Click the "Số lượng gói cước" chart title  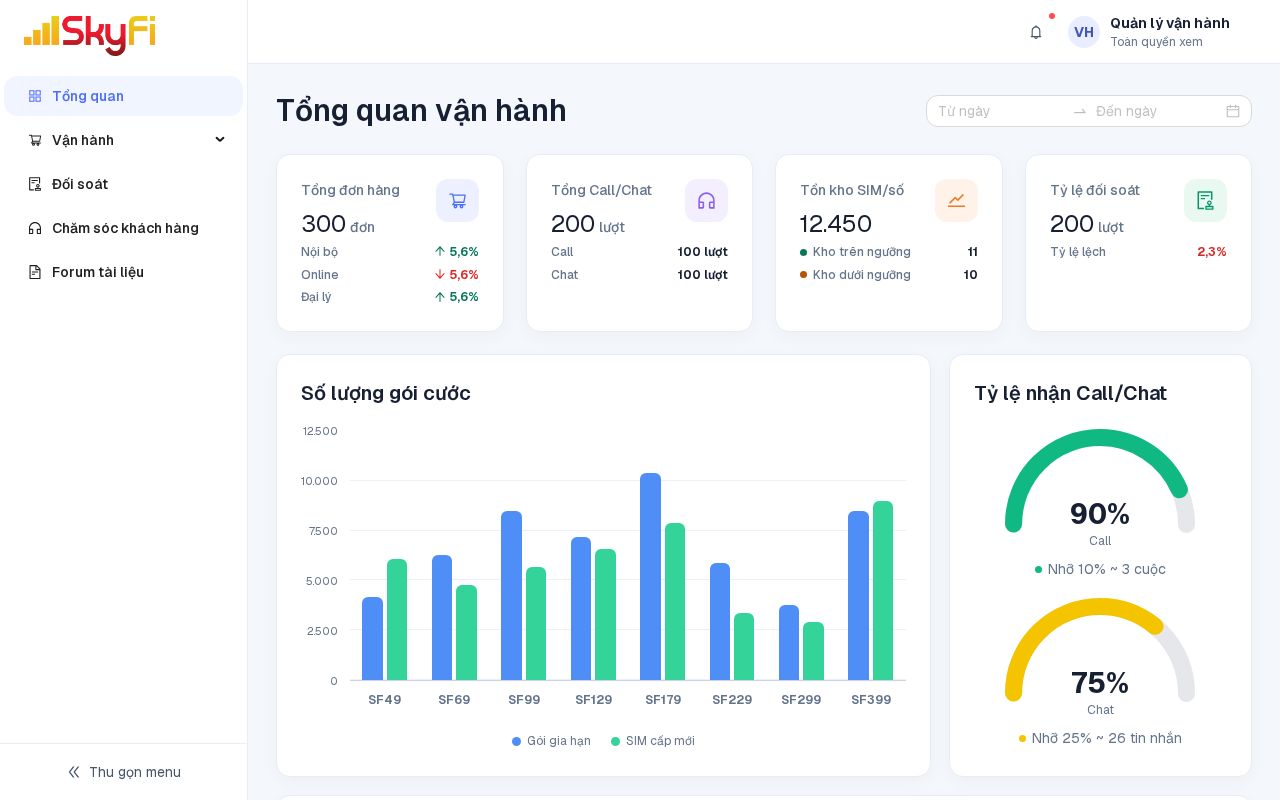click(x=386, y=393)
